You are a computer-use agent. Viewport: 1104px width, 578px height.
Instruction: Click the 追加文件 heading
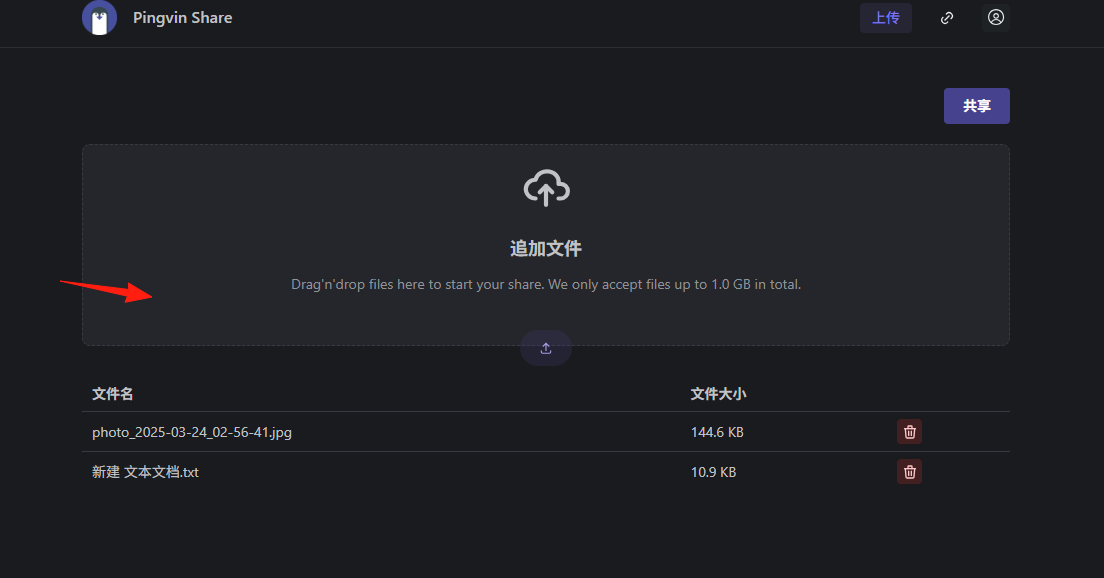click(546, 249)
